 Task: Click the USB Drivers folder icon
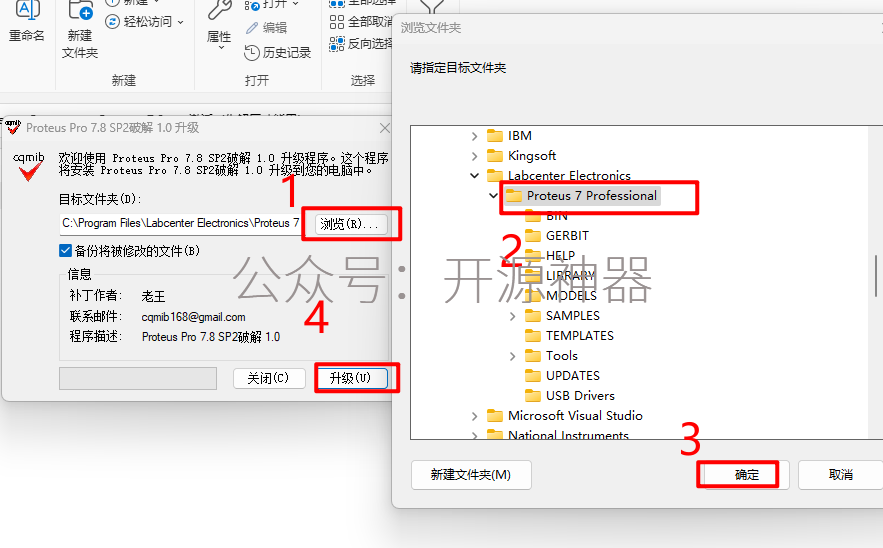click(x=533, y=395)
